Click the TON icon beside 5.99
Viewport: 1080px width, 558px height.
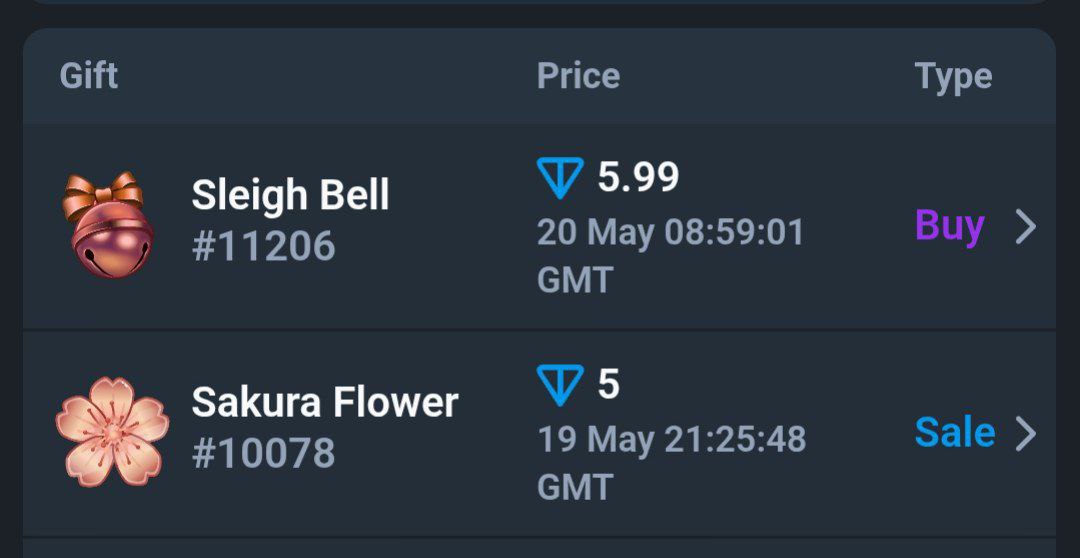560,178
